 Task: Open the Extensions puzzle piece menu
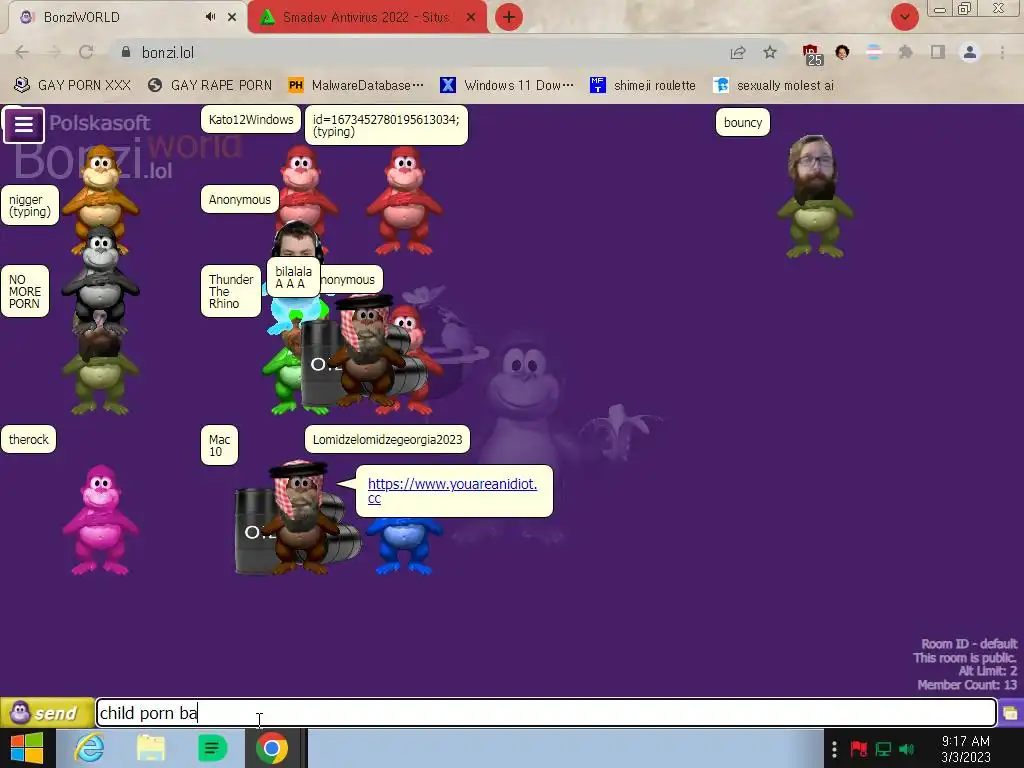point(905,52)
